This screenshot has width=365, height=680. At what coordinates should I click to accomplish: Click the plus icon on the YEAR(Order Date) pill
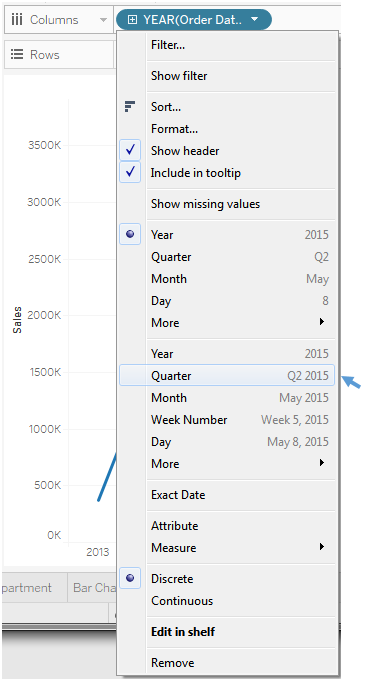tap(133, 20)
